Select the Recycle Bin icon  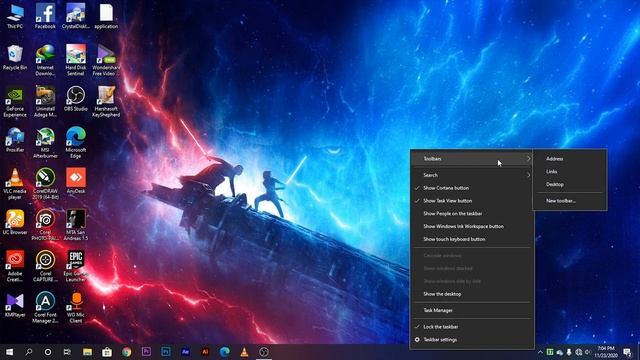15,58
